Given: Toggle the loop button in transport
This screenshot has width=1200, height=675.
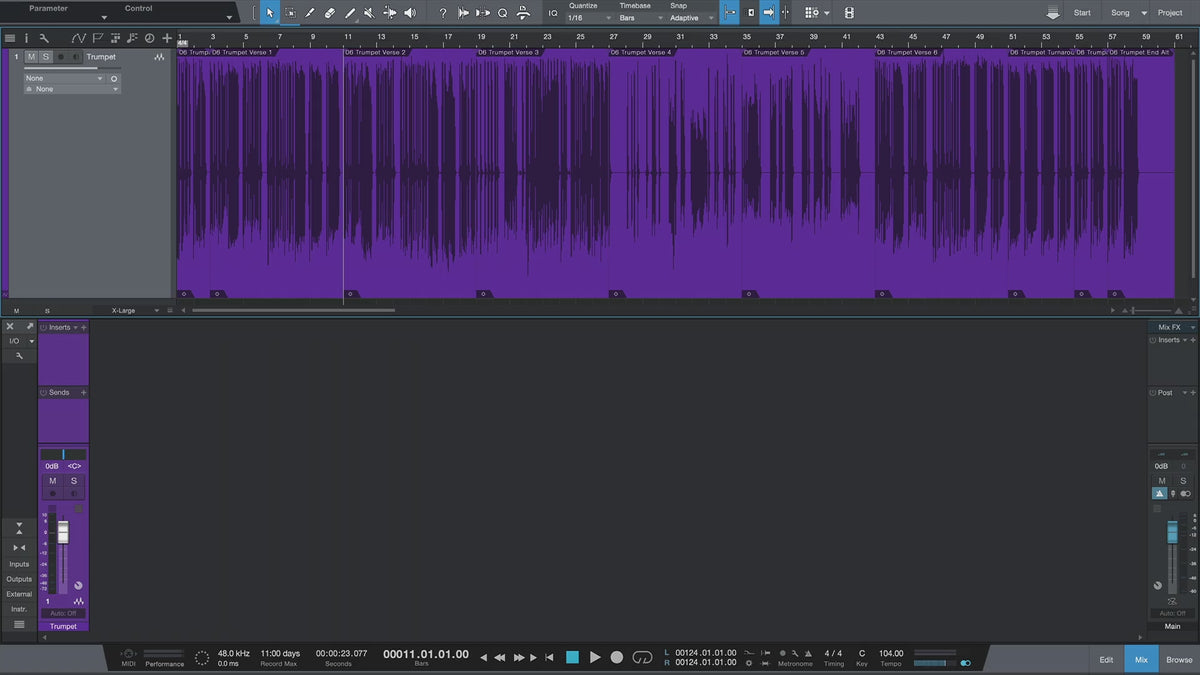Looking at the screenshot, I should point(642,657).
